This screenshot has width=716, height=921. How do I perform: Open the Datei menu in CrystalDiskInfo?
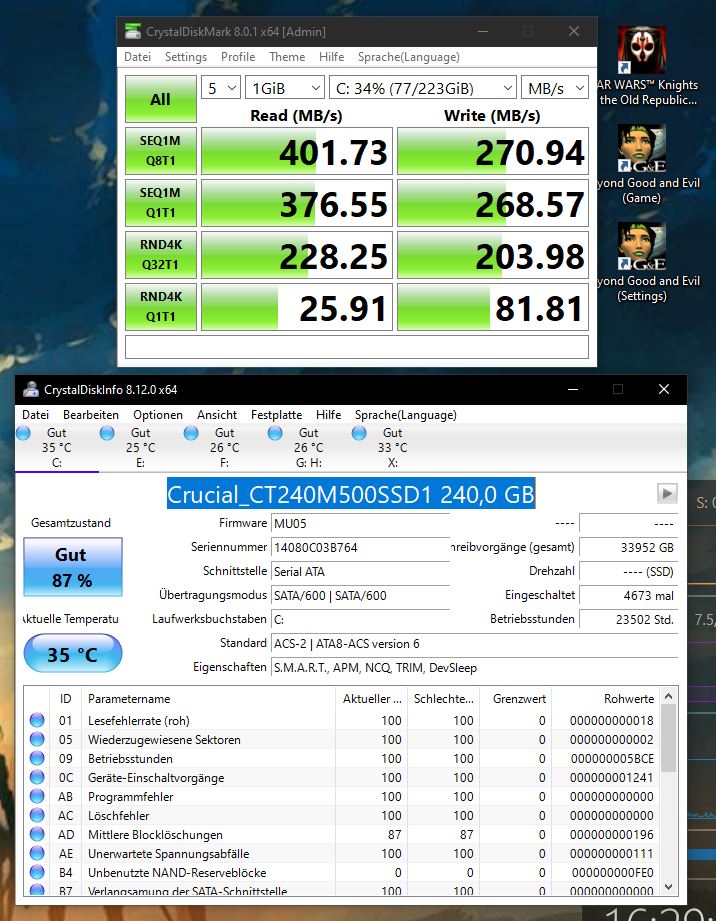(35, 415)
